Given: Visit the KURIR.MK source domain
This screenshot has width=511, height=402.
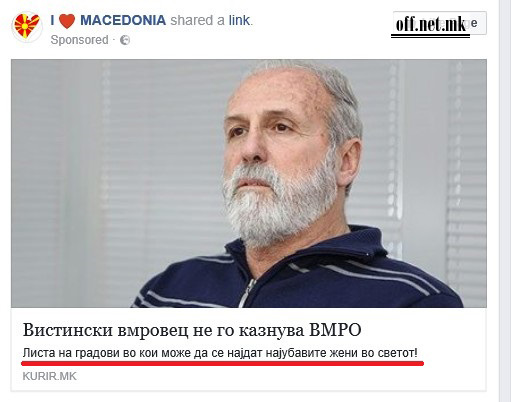Looking at the screenshot, I should pyautogui.click(x=49, y=376).
